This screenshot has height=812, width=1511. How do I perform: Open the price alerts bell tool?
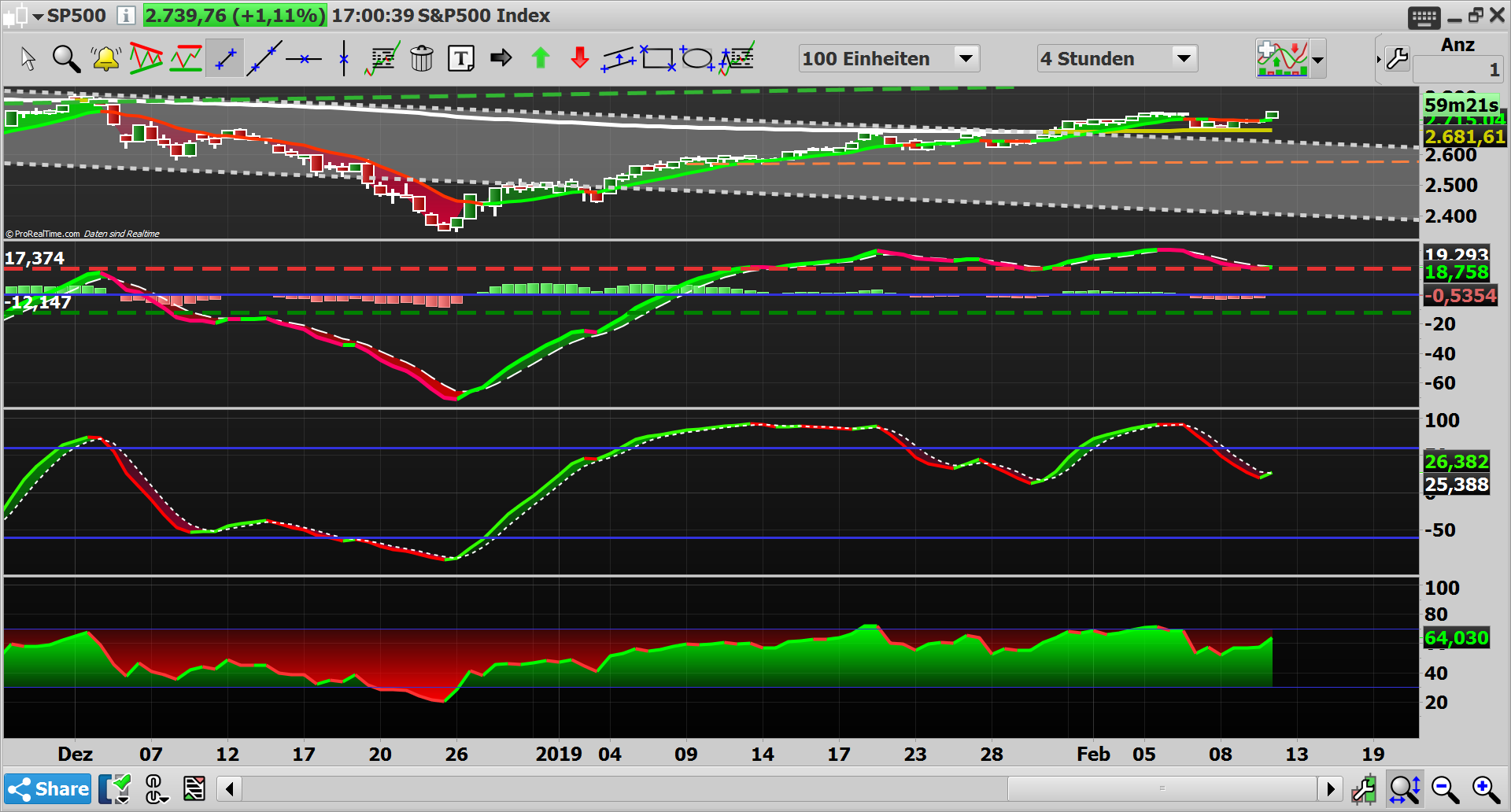pos(106,58)
